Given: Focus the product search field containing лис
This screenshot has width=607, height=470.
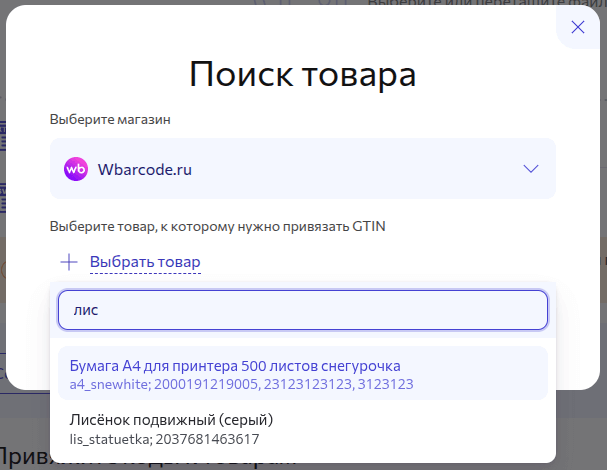Looking at the screenshot, I should point(302,310).
